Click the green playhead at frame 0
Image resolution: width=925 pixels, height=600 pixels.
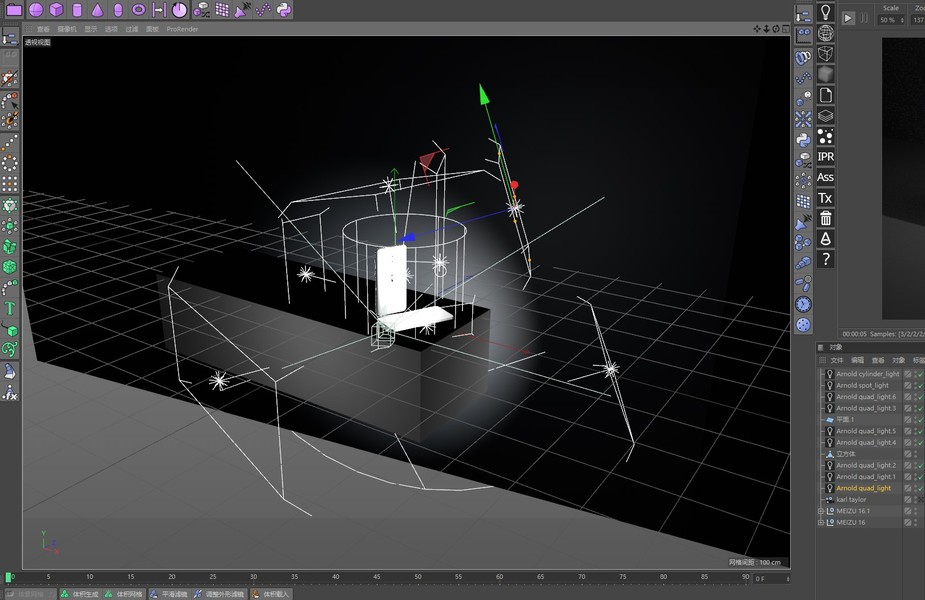8,577
